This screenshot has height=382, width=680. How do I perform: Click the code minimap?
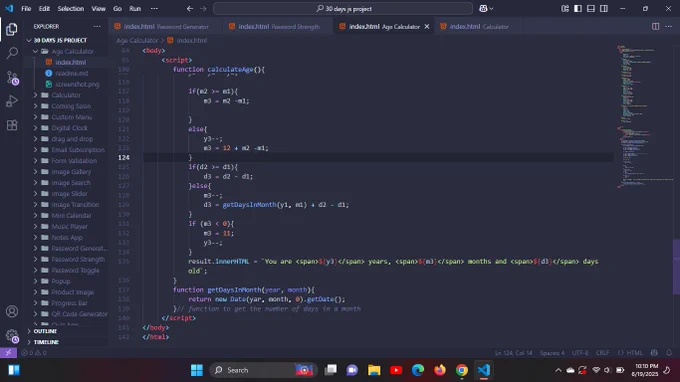point(644,117)
